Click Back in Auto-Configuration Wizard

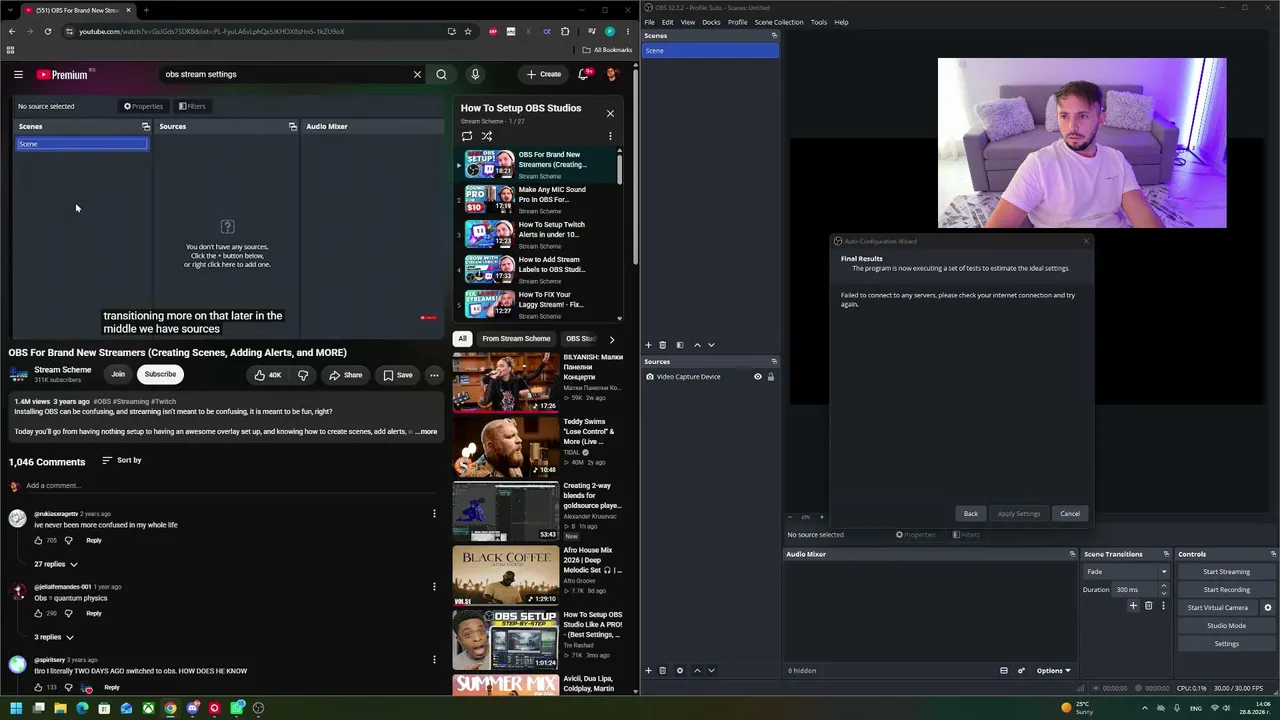971,514
